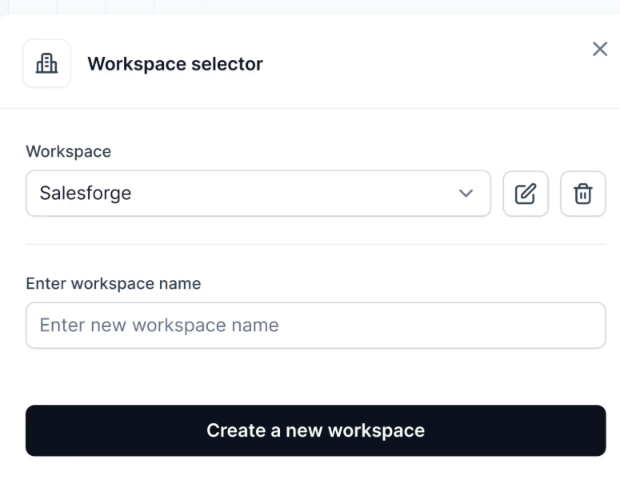The image size is (620, 503).
Task: Click the 'Workspace selector' heading
Action: pyautogui.click(x=175, y=64)
